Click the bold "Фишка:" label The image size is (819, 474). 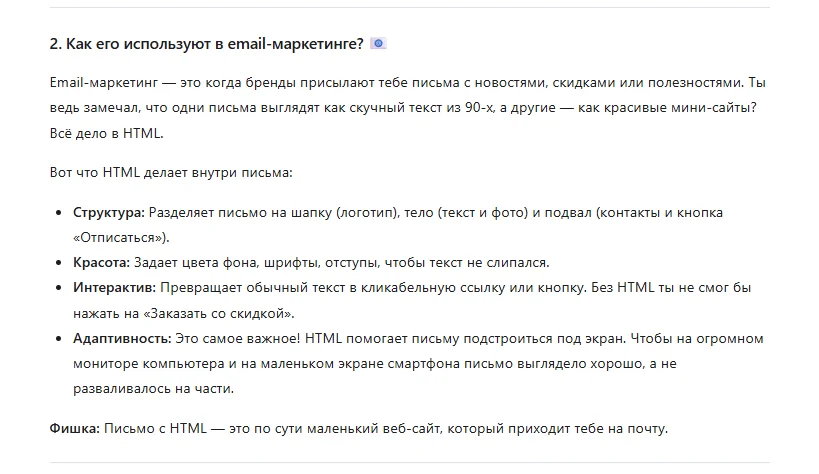tap(73, 429)
